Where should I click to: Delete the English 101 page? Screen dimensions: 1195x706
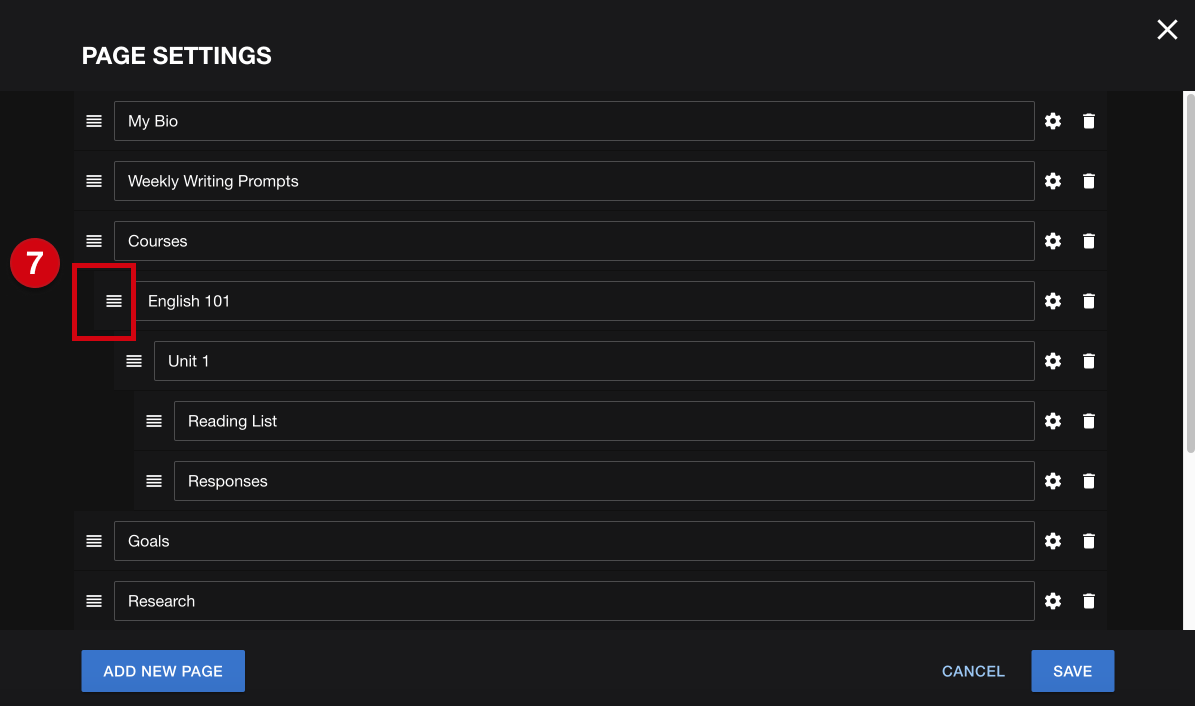(x=1088, y=301)
